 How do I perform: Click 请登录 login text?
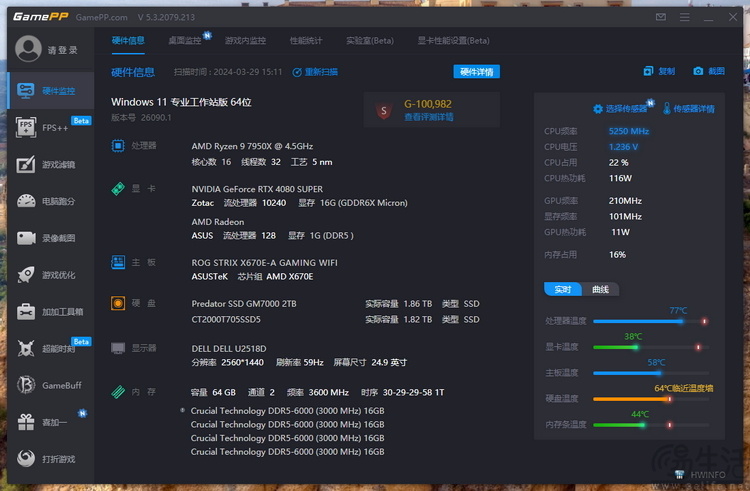coord(63,50)
